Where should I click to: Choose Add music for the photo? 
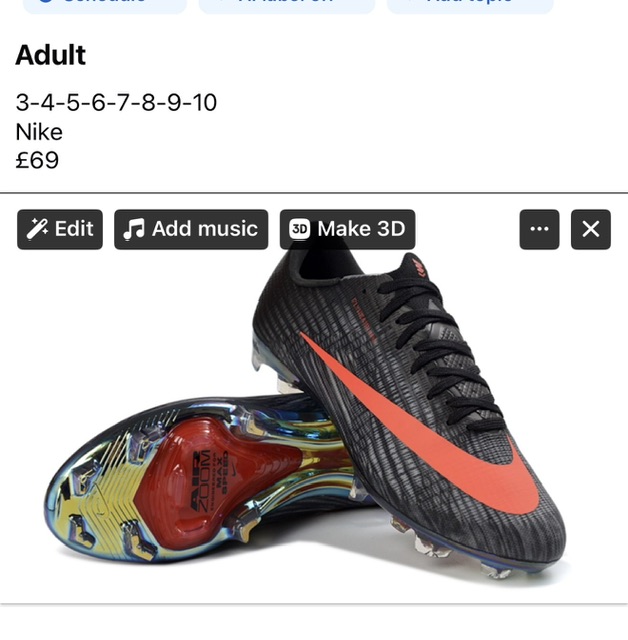pyautogui.click(x=191, y=229)
